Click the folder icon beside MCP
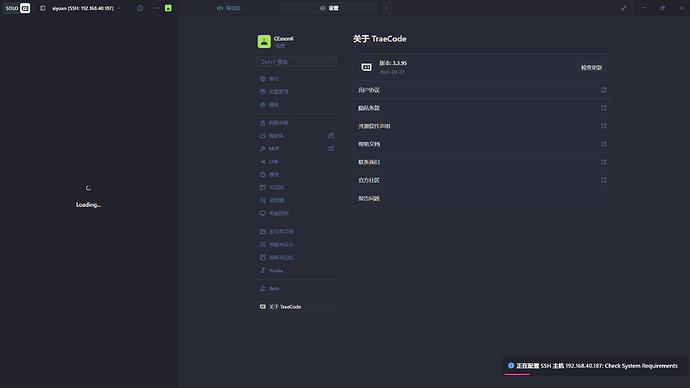The image size is (690, 388). [331, 148]
